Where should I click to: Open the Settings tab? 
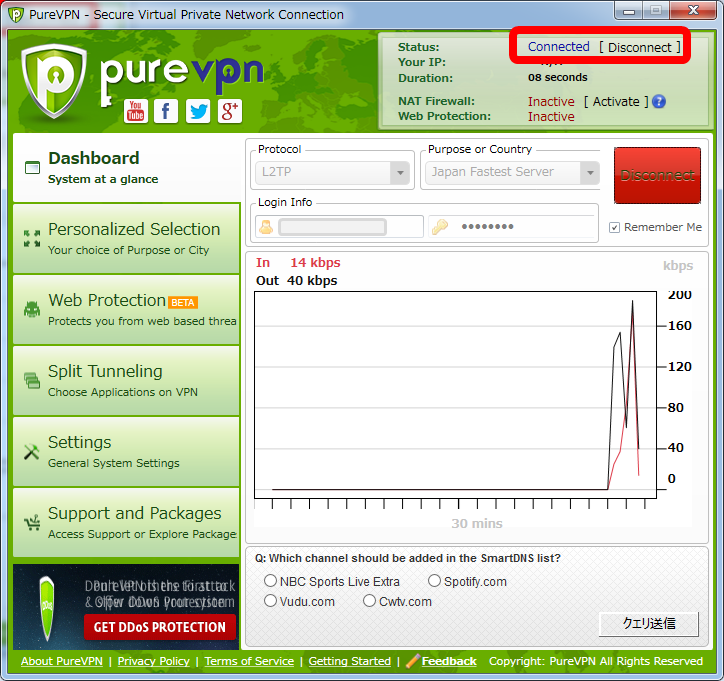127,452
